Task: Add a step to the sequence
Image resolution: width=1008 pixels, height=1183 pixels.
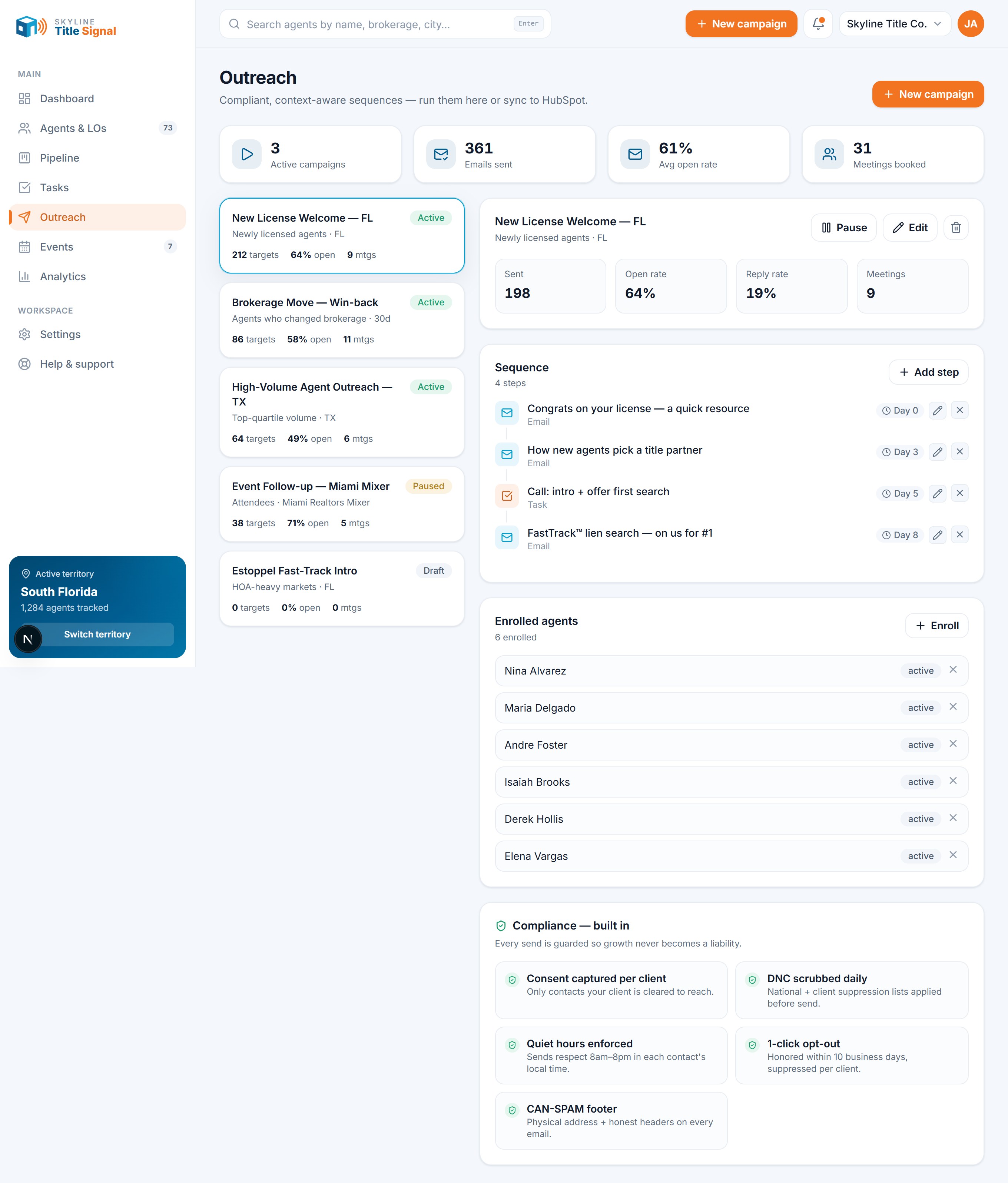Action: (x=928, y=372)
